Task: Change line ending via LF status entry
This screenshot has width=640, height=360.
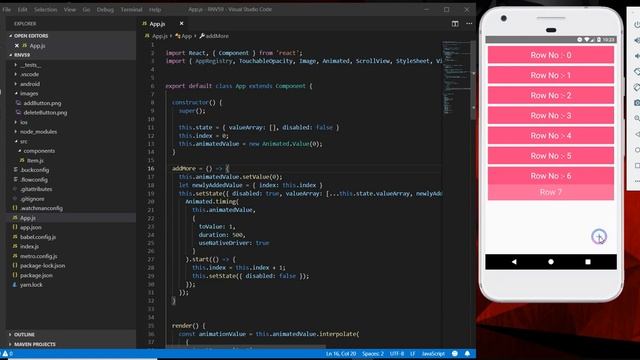Action: [x=413, y=353]
